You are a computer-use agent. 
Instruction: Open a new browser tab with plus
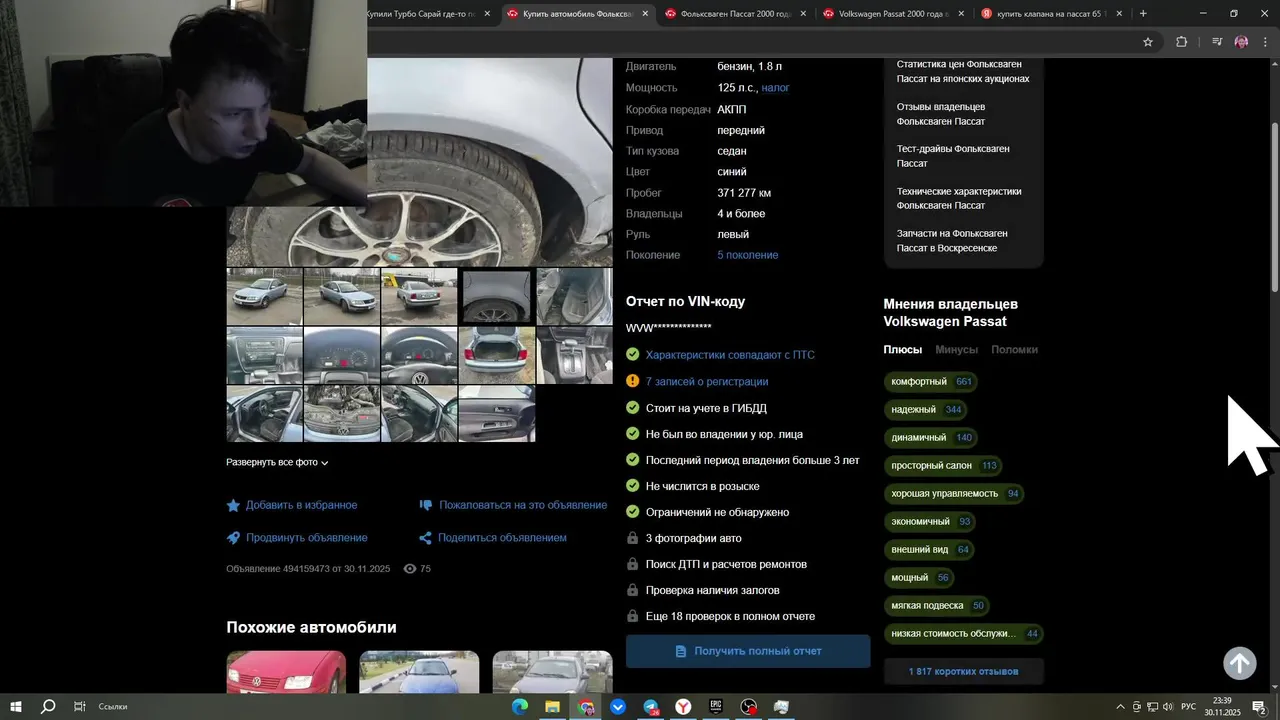(x=1143, y=14)
